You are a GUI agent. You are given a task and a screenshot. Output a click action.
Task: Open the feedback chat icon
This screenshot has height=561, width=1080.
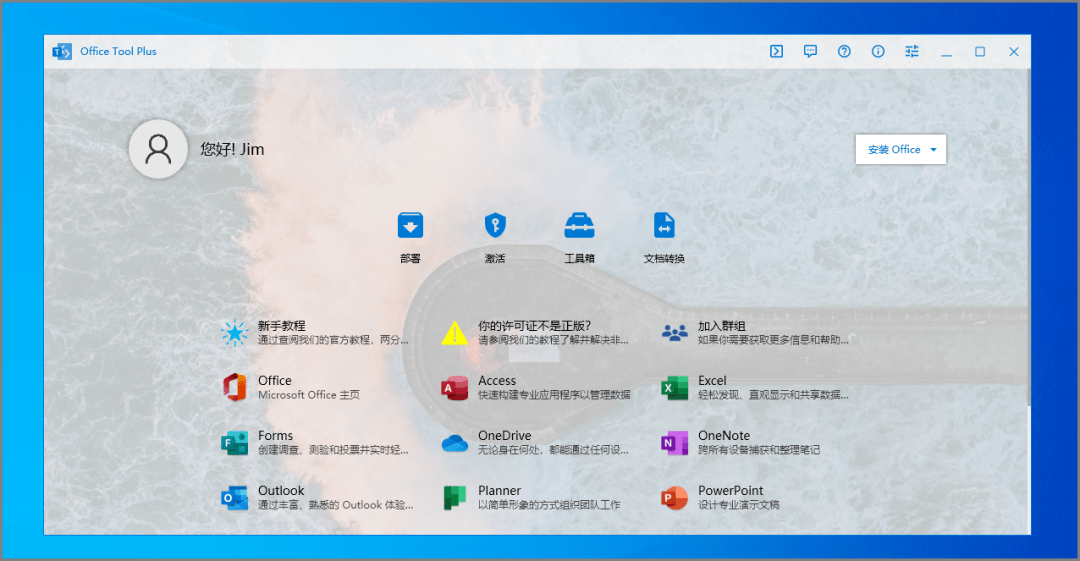810,51
